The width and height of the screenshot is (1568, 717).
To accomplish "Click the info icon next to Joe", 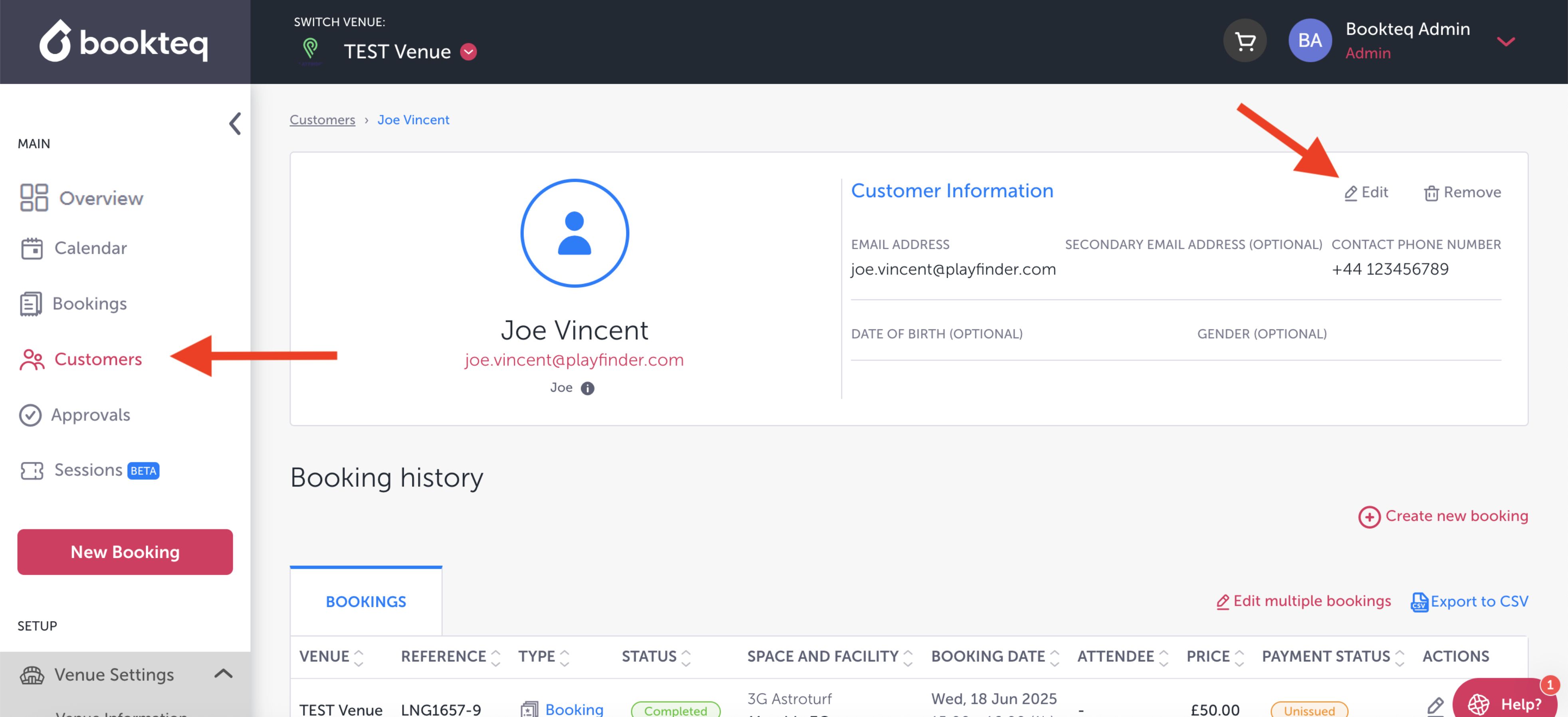I will point(587,388).
